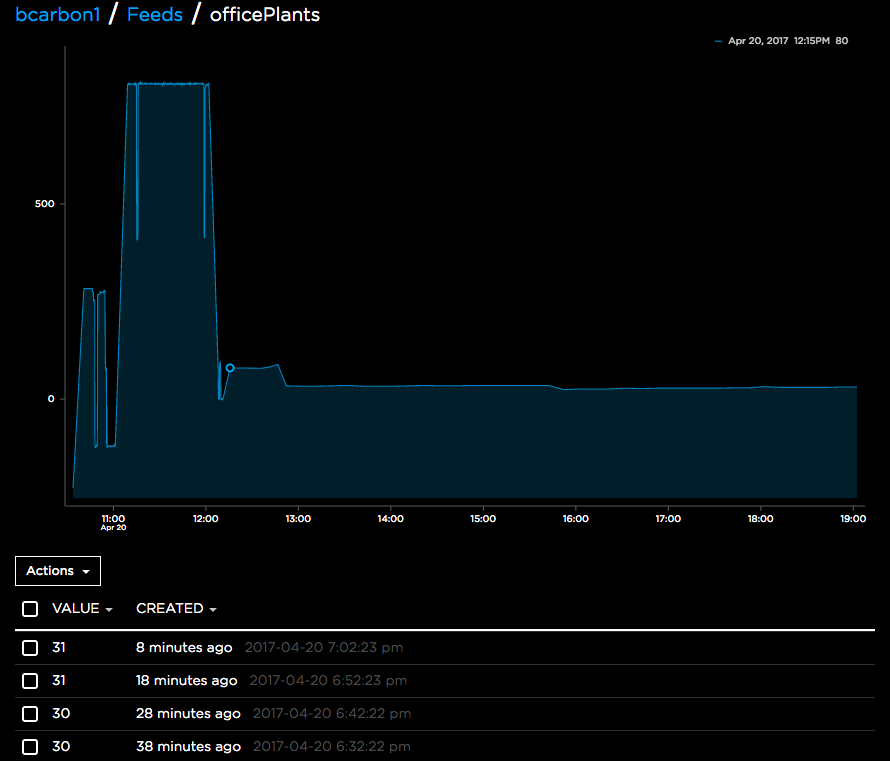Screen dimensions: 890x761
Task: Click the highlighted data point circle on chart
Action: tap(230, 368)
